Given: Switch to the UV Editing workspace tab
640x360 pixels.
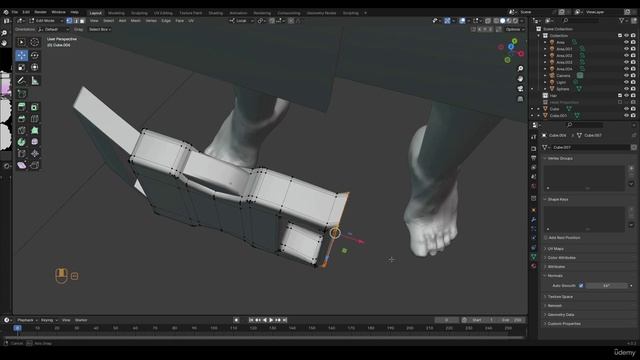Looking at the screenshot, I should pos(163,13).
